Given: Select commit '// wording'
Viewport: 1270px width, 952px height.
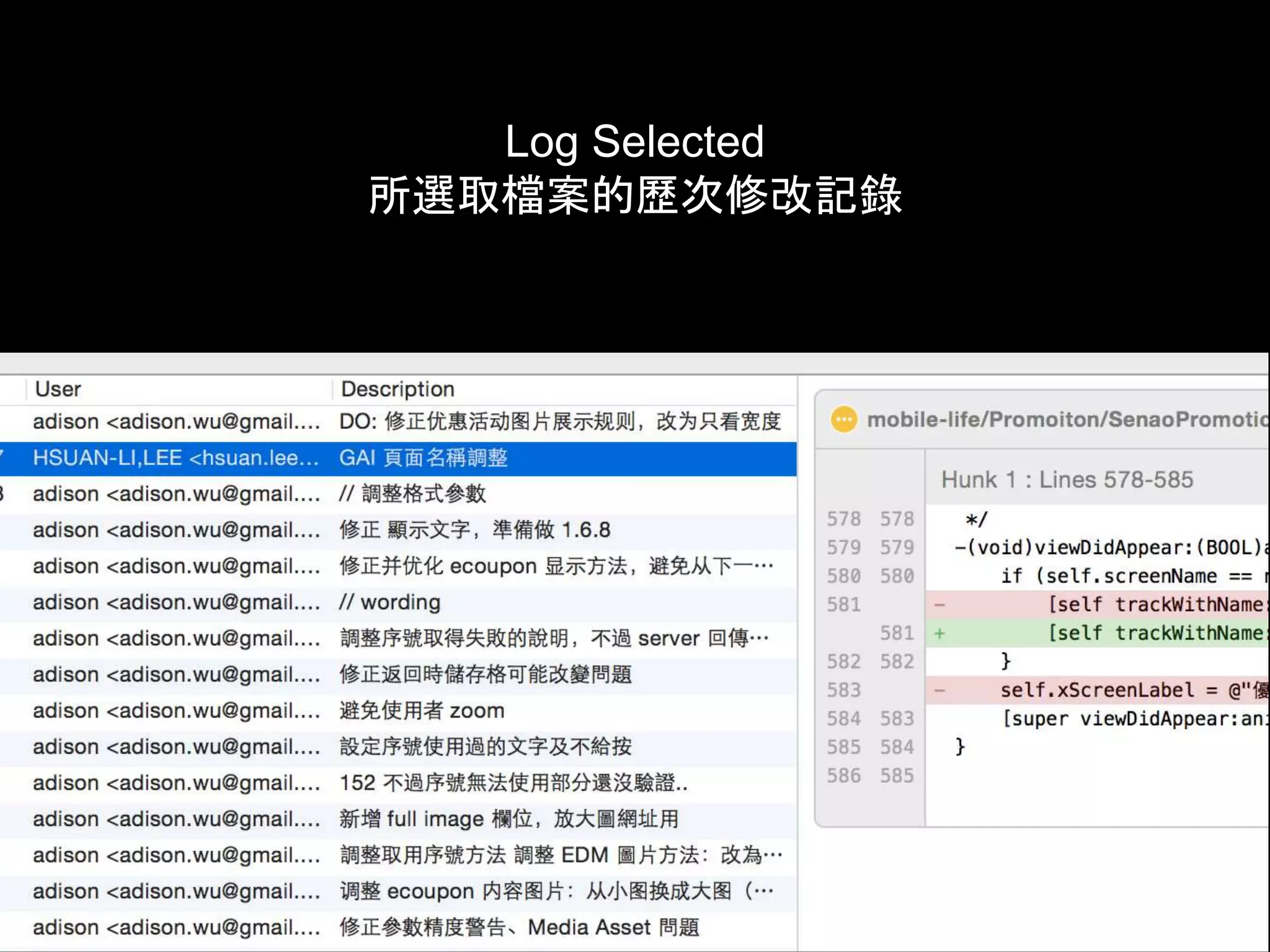Looking at the screenshot, I should [398, 602].
